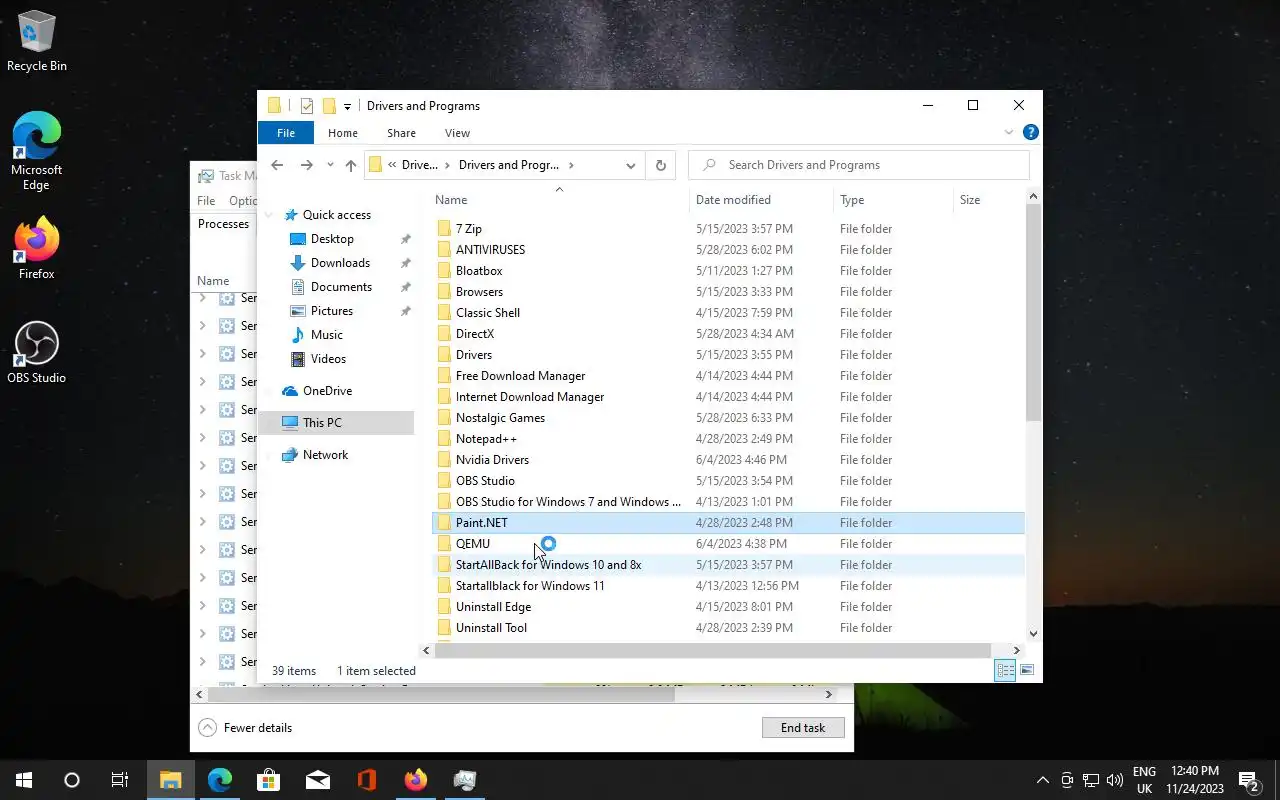Switch to Details view icon
Screen dimensions: 1280x800
1006,671
